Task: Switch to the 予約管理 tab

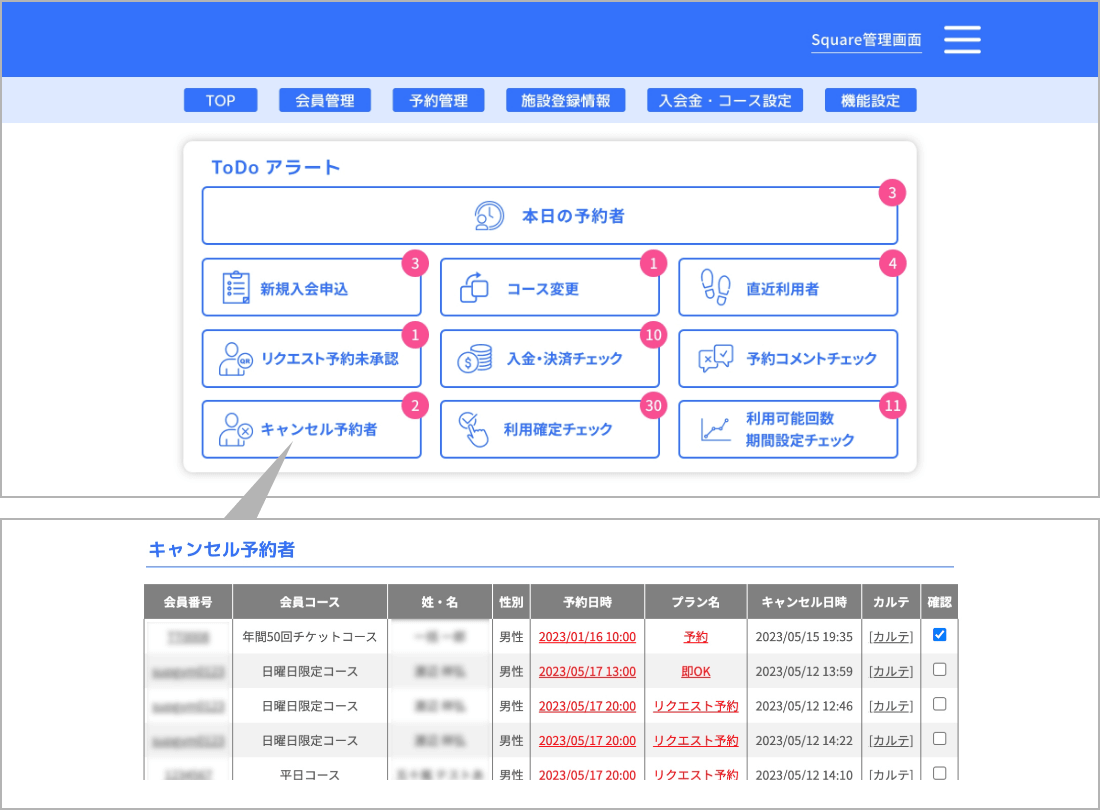Action: point(438,100)
